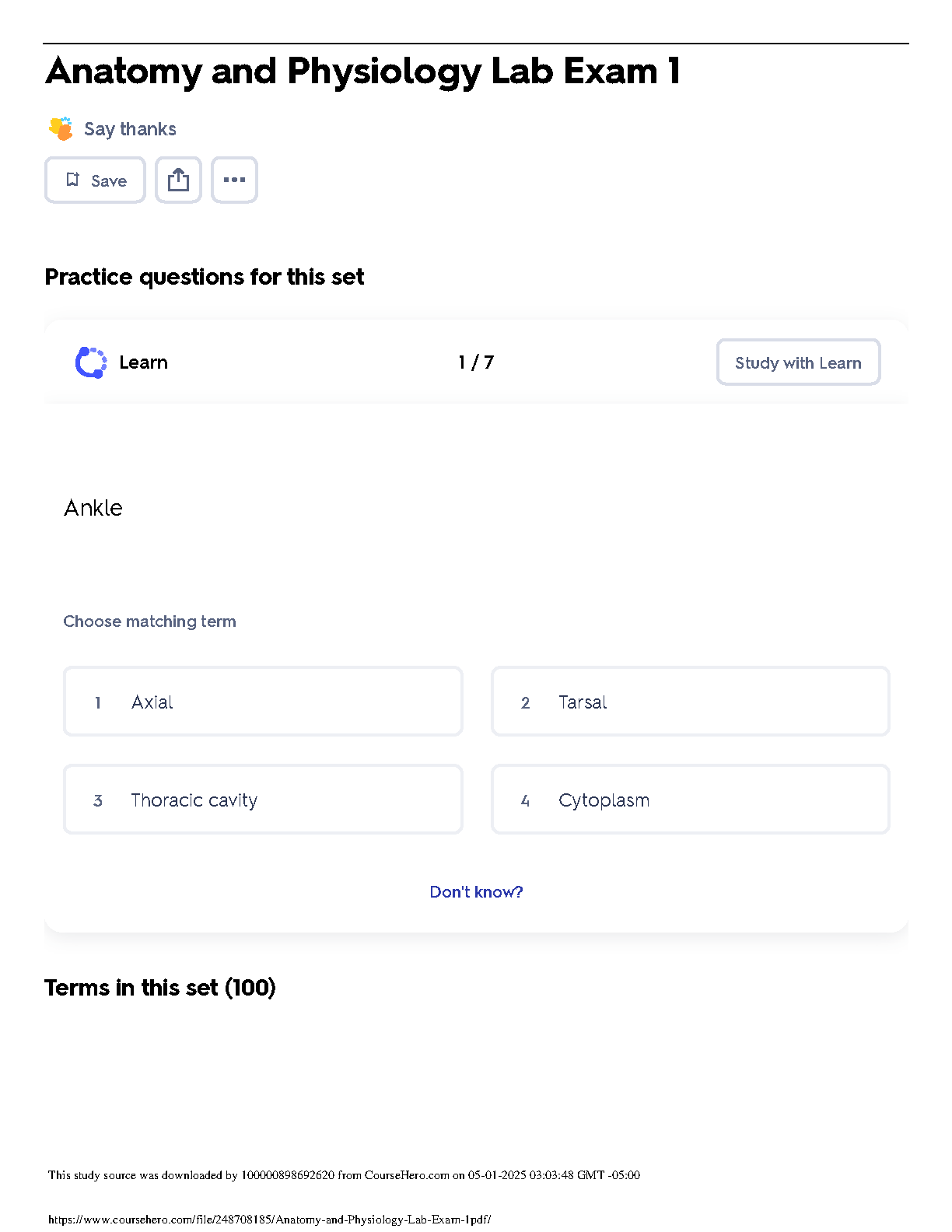Click the Don't know? link

point(476,892)
